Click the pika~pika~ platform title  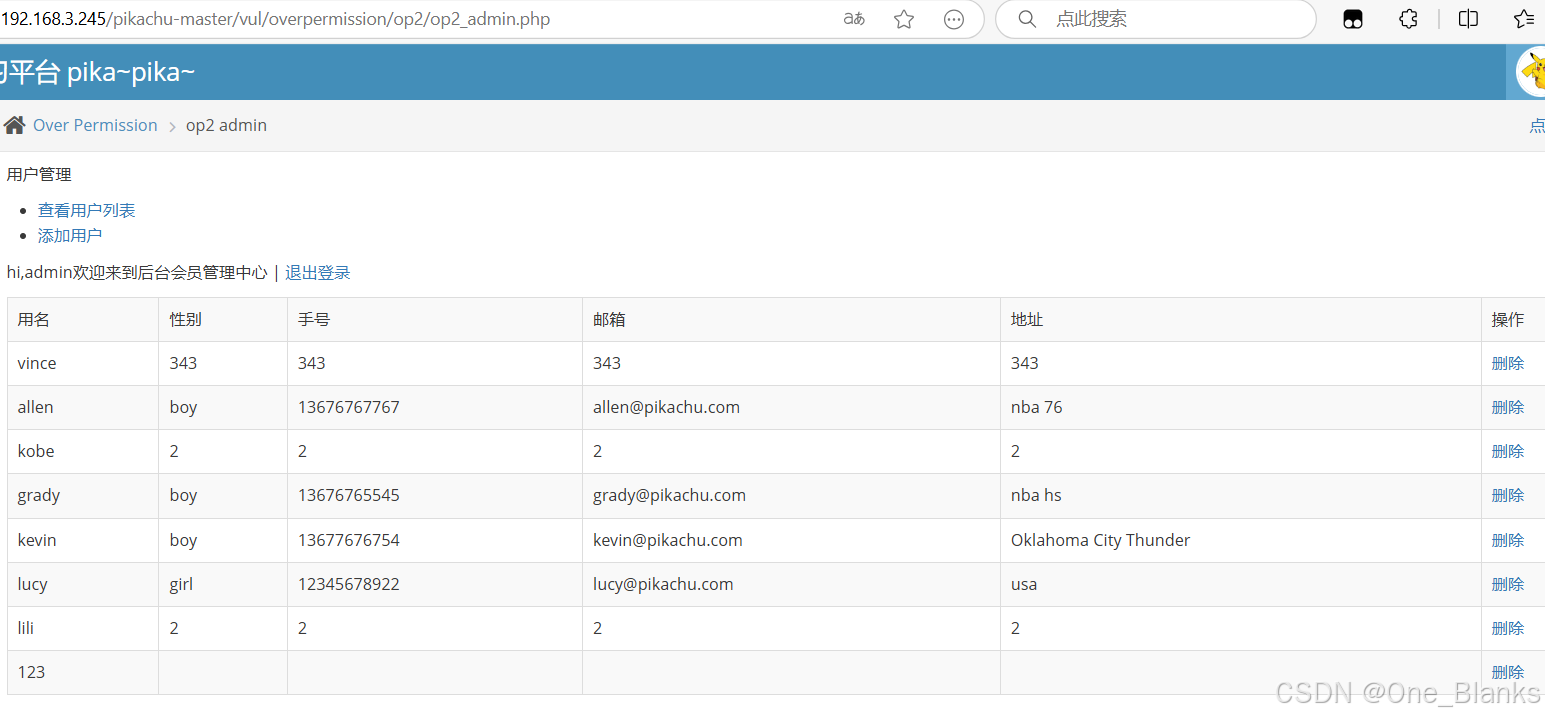tap(131, 72)
